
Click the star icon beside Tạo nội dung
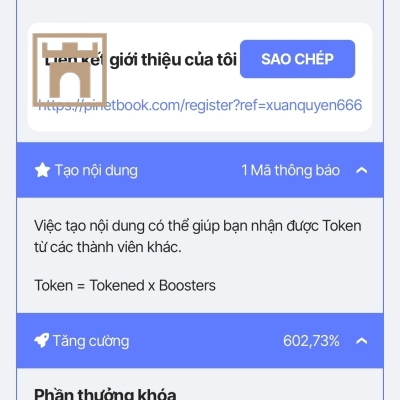point(42,170)
